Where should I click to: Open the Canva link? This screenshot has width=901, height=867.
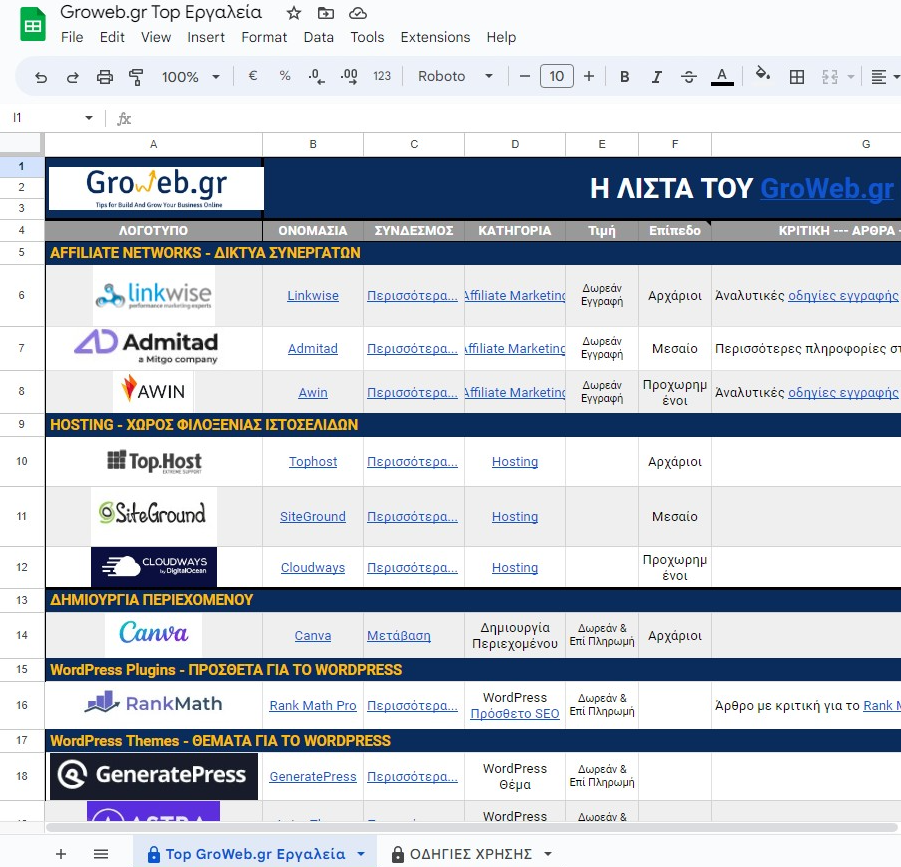[x=313, y=635]
